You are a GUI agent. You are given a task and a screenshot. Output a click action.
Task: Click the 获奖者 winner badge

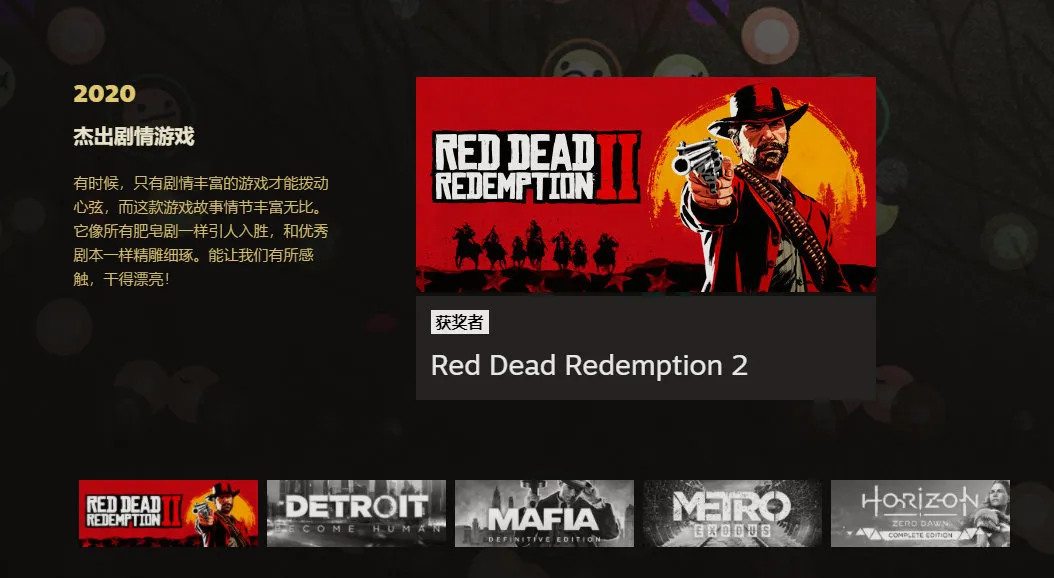tap(460, 322)
